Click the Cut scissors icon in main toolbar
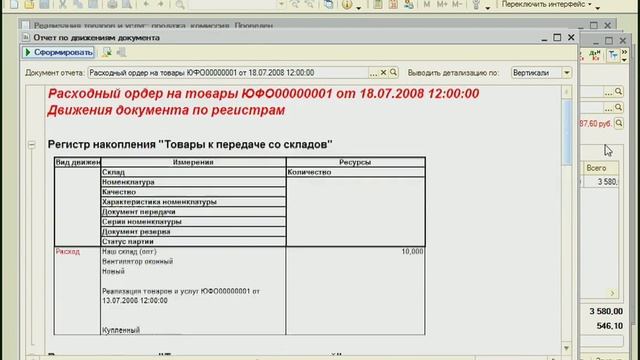Viewport: 640px width, 360px height. 63,4
